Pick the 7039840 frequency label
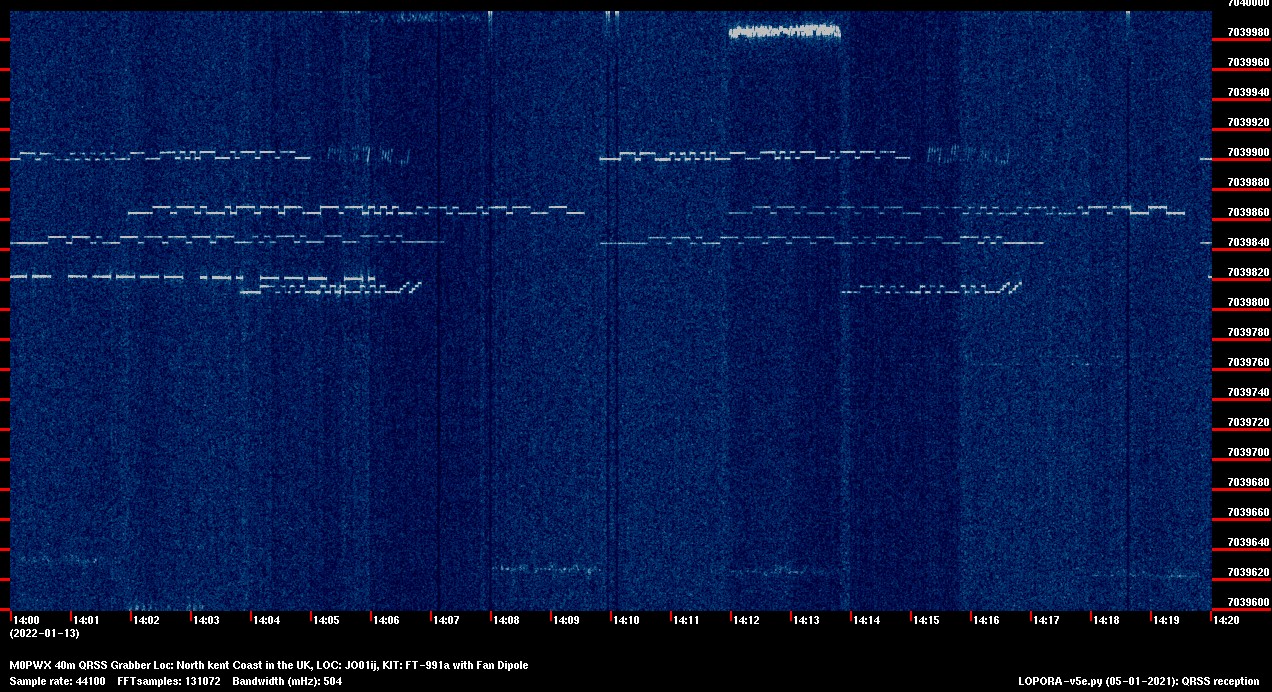 tap(1248, 242)
